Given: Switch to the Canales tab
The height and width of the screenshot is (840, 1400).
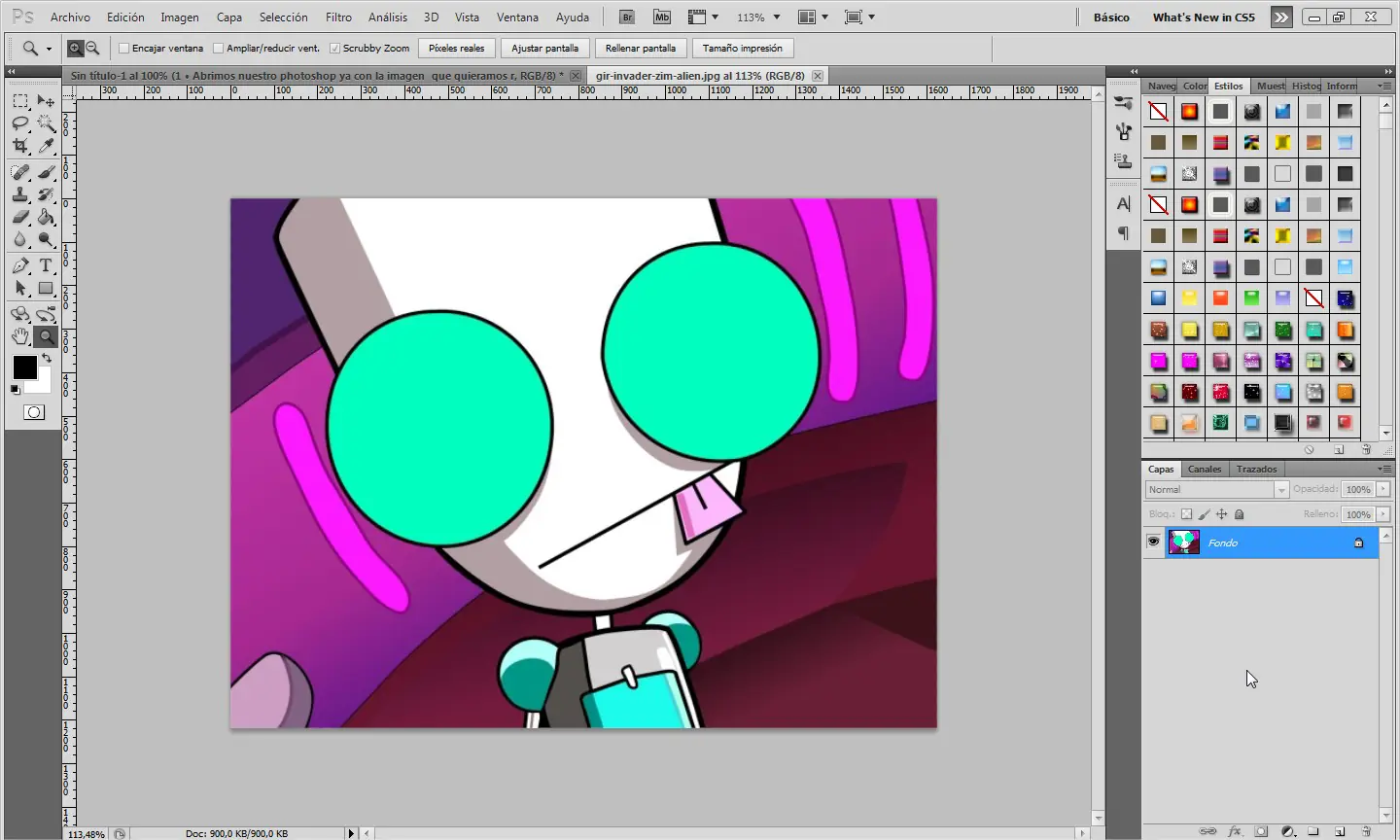Looking at the screenshot, I should coord(1205,469).
